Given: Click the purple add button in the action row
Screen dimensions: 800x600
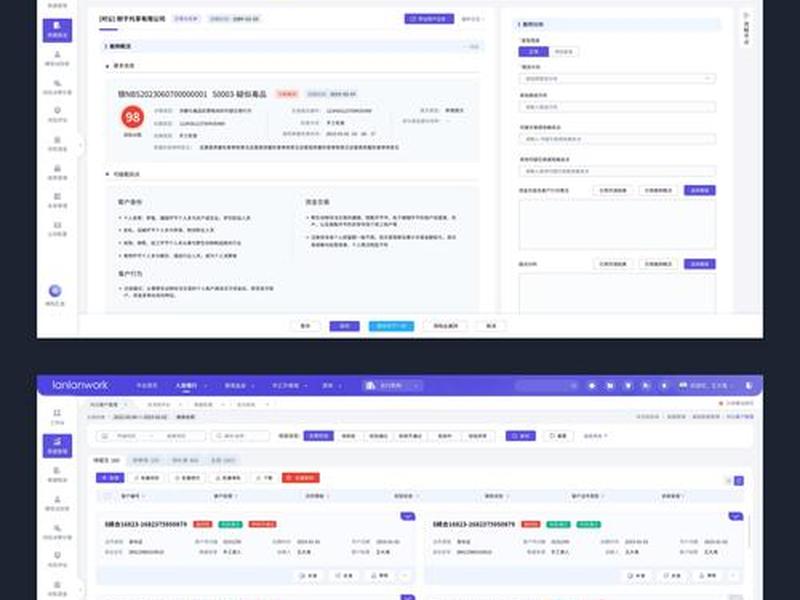Looking at the screenshot, I should click(x=110, y=478).
